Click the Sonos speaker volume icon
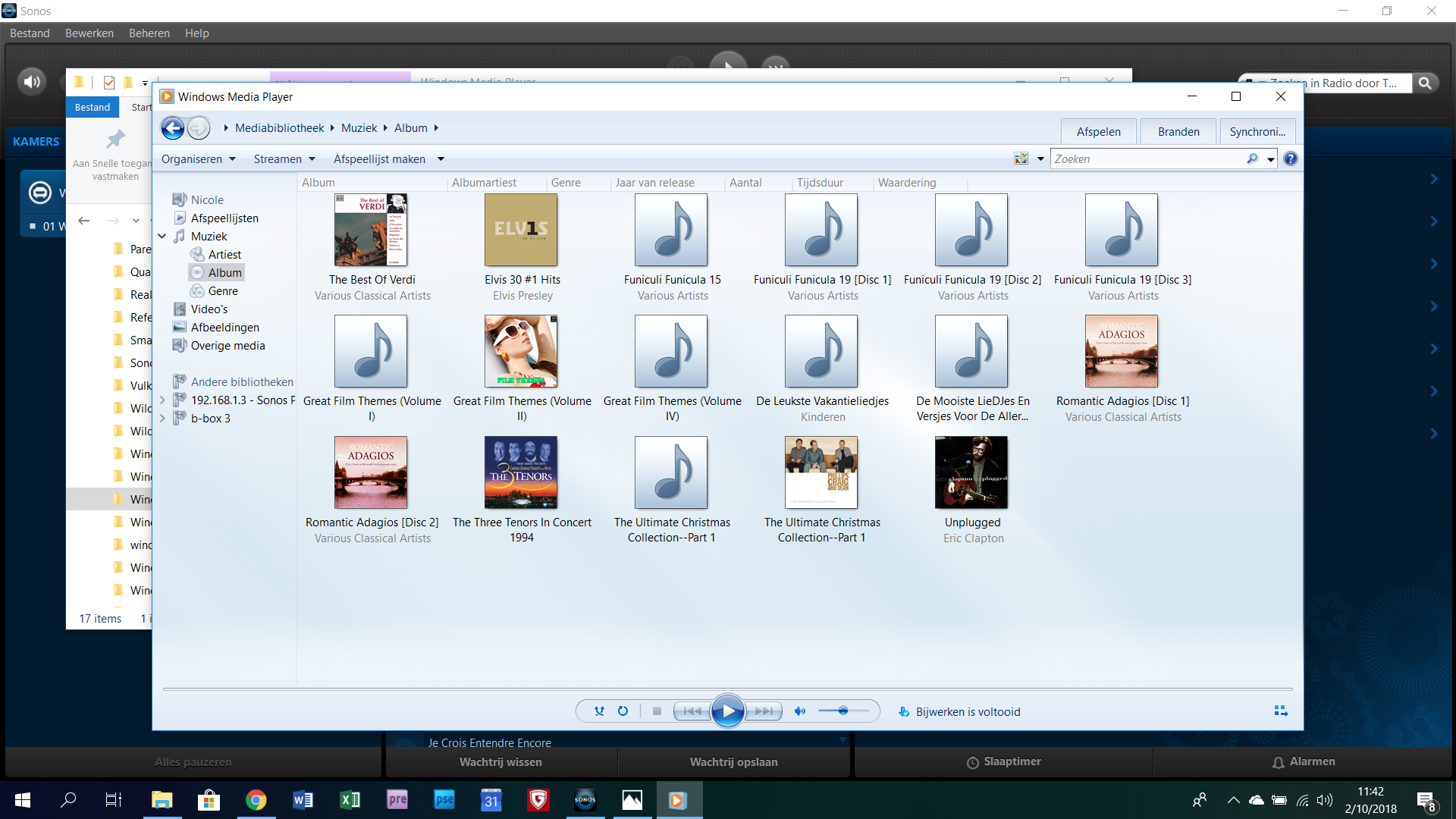This screenshot has height=819, width=1456. [x=32, y=82]
